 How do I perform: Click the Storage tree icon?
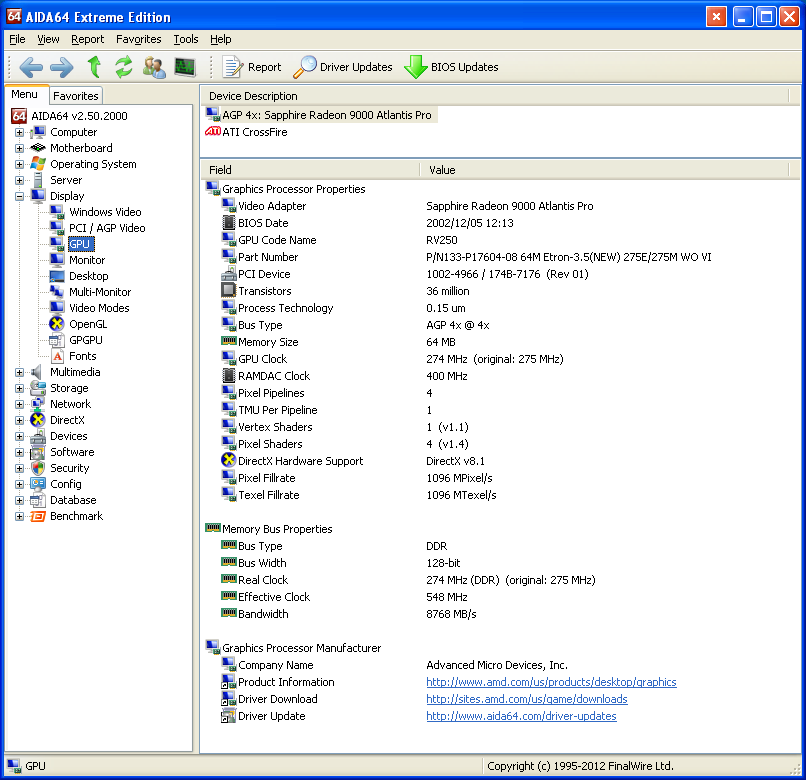click(38, 388)
